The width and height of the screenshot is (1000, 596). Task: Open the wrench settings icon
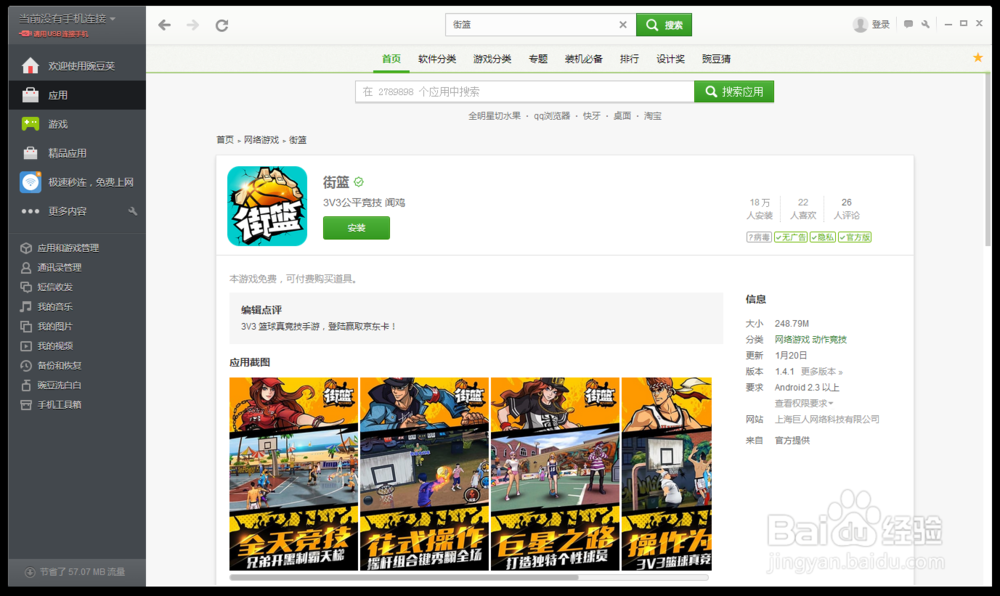click(925, 23)
